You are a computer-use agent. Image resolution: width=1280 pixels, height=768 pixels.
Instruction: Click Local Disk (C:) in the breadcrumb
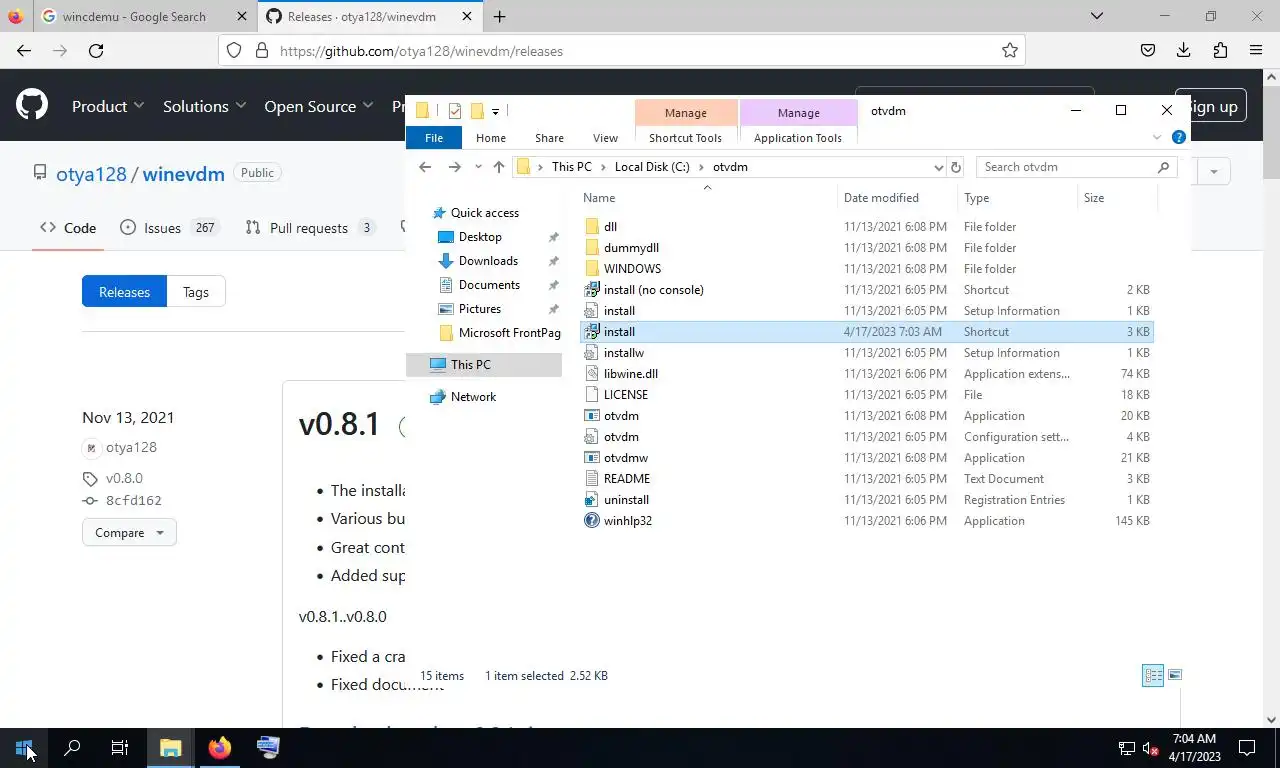[652, 167]
